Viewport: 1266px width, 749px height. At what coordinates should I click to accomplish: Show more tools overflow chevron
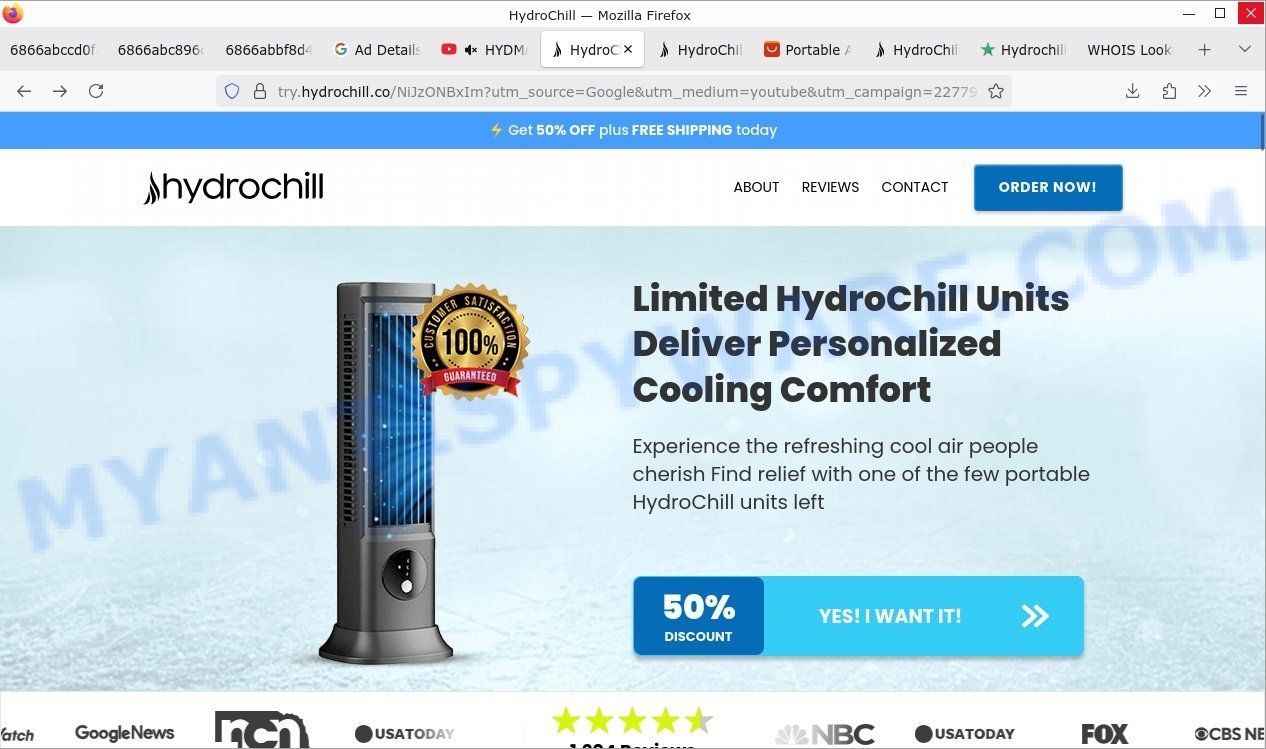(x=1204, y=91)
